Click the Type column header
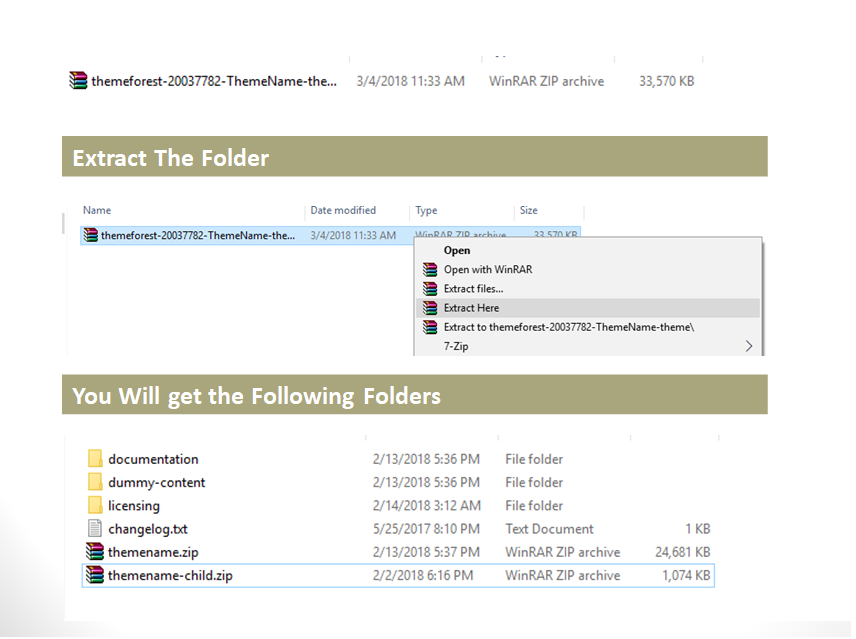This screenshot has width=856, height=639. [x=427, y=211]
